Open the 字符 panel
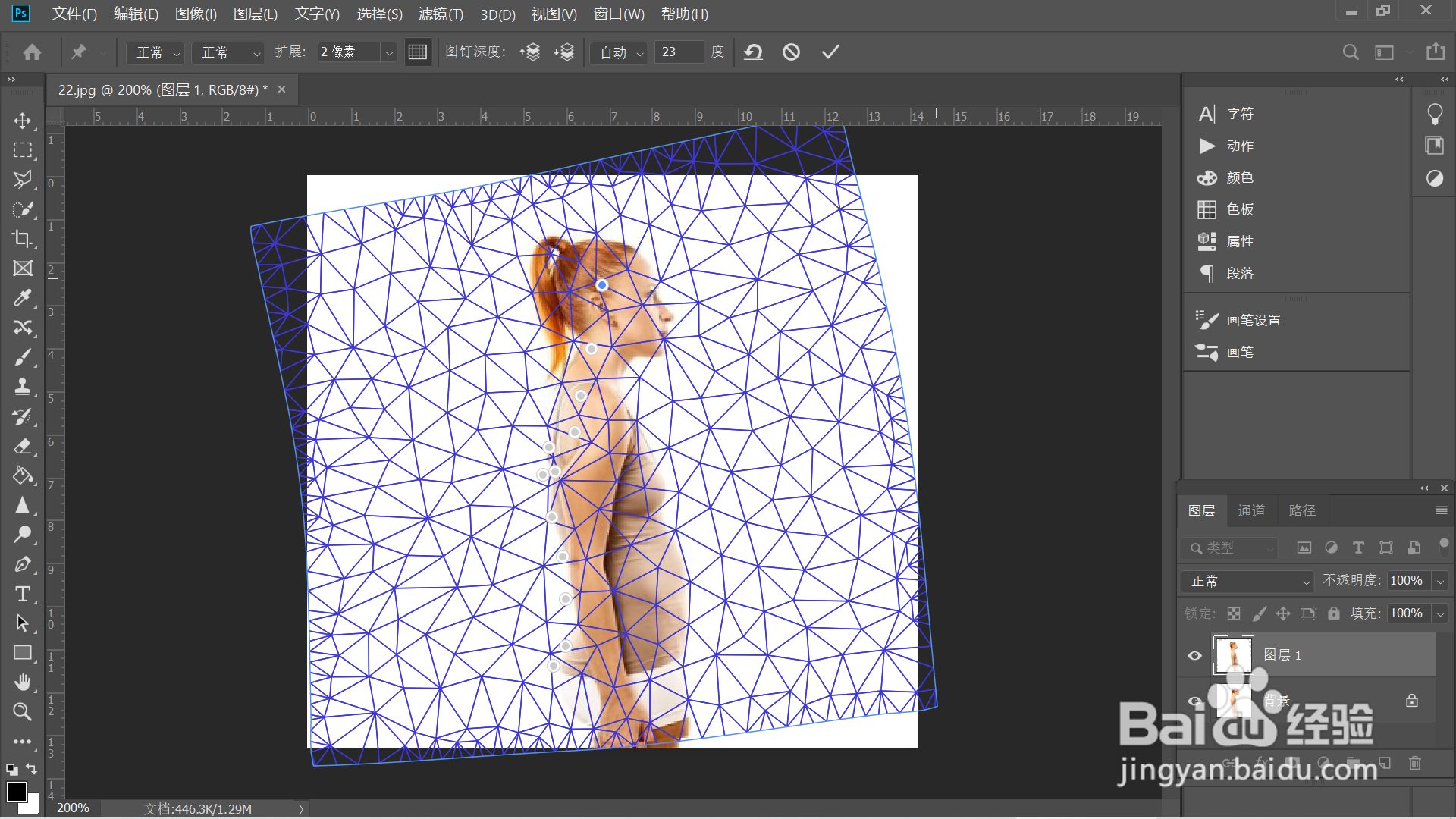Viewport: 1456px width, 819px height. [x=1239, y=114]
